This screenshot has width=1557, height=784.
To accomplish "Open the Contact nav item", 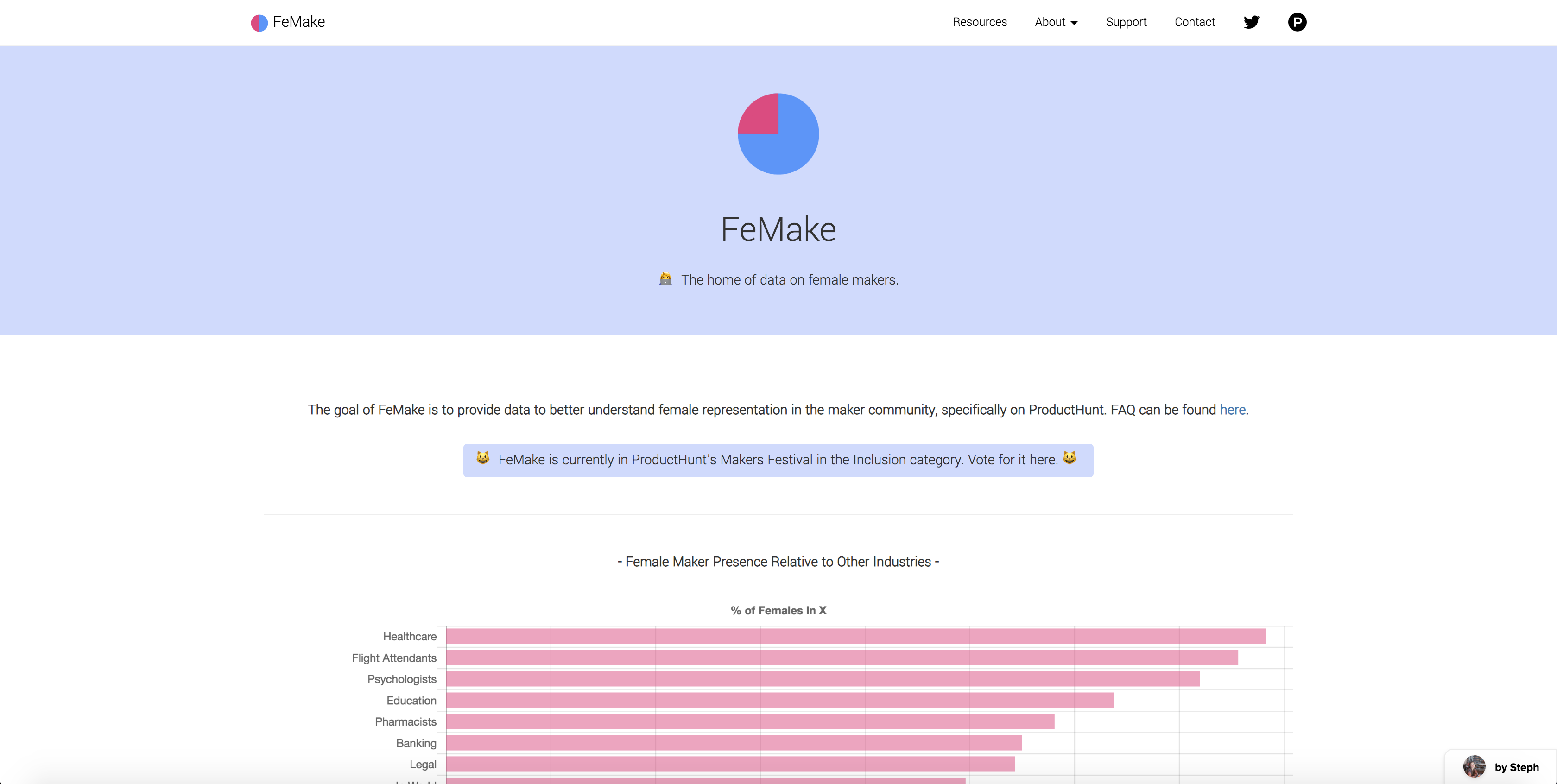I will (1194, 22).
